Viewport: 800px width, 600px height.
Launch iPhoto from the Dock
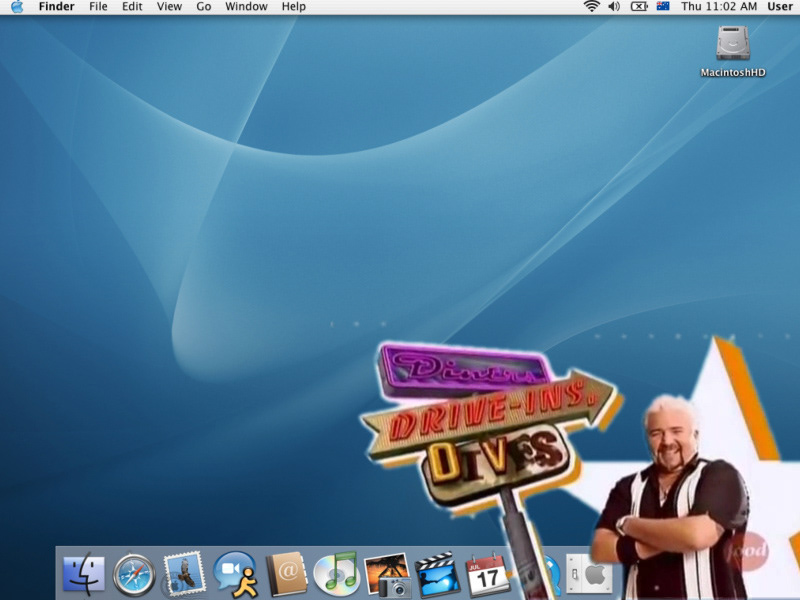pyautogui.click(x=387, y=575)
